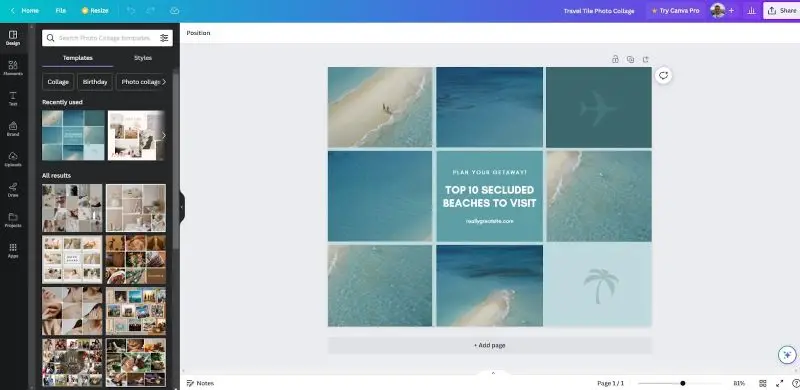Click the Try Canva Pro button
800x390 pixels.
click(x=675, y=11)
